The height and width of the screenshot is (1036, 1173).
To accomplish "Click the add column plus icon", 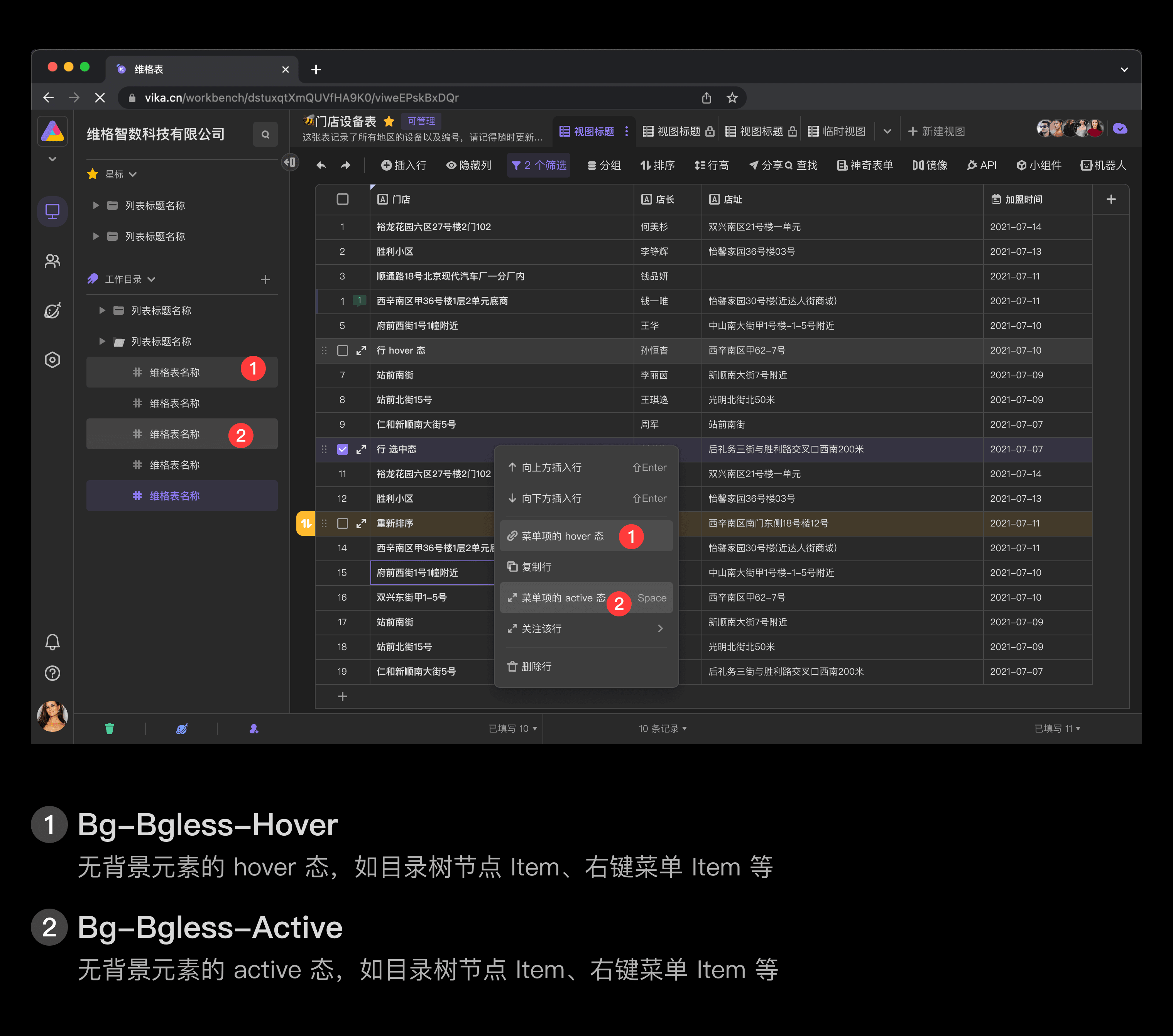I will click(1111, 199).
